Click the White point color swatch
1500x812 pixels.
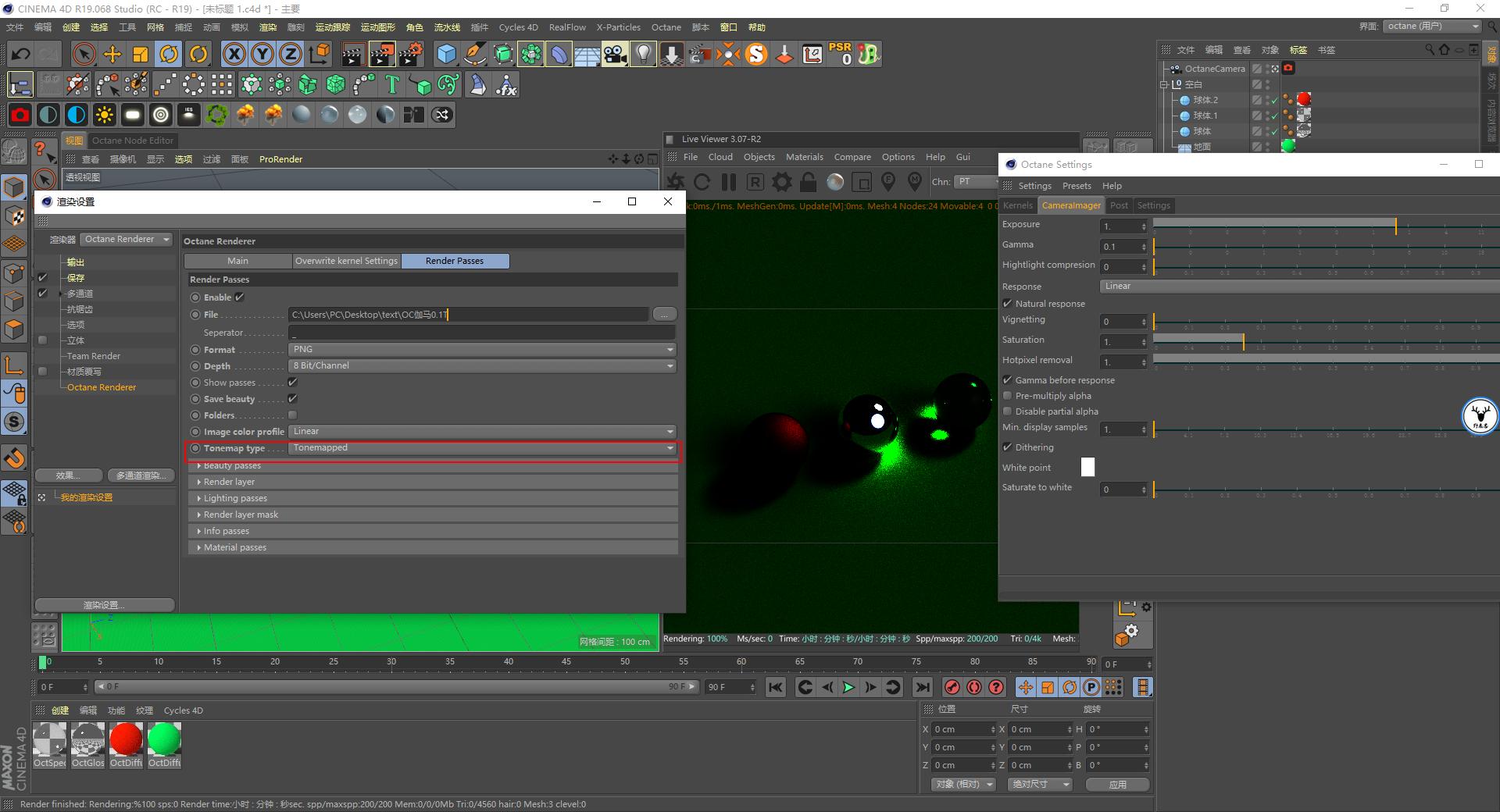(1087, 467)
